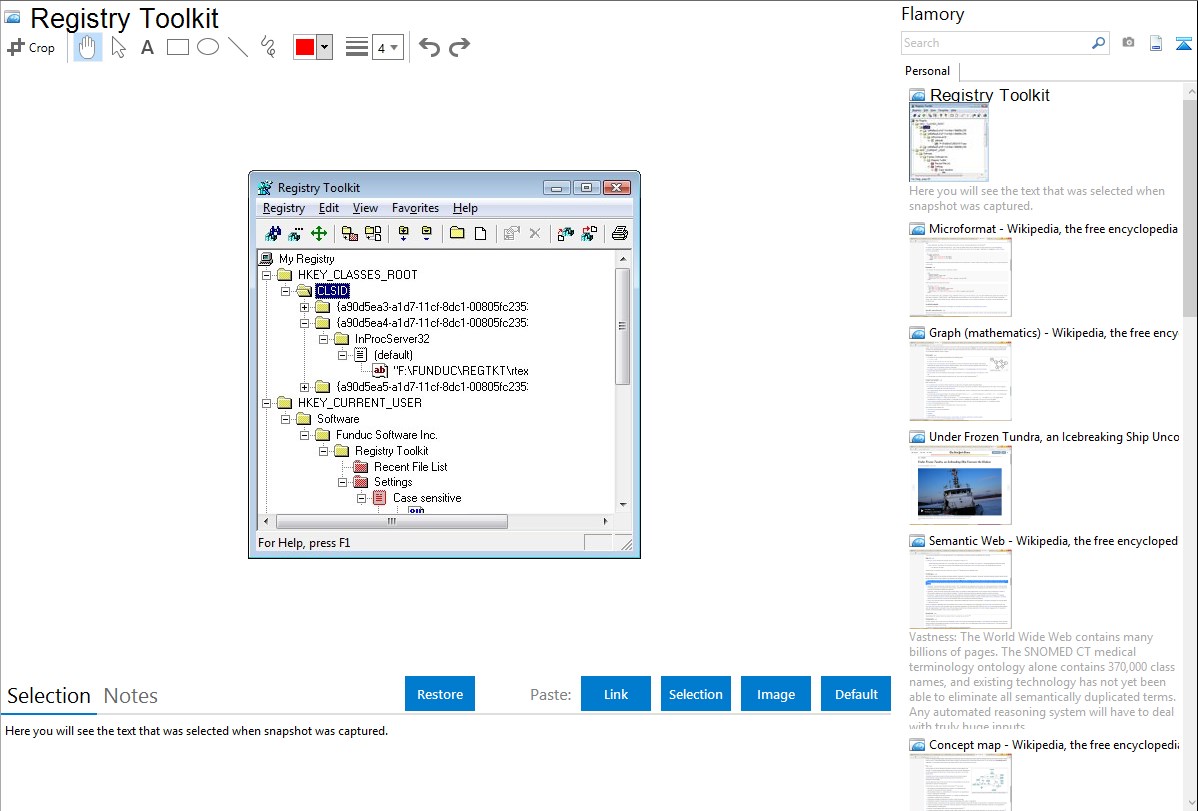Click the red color swatch
The height and width of the screenshot is (811, 1198).
pyautogui.click(x=305, y=47)
